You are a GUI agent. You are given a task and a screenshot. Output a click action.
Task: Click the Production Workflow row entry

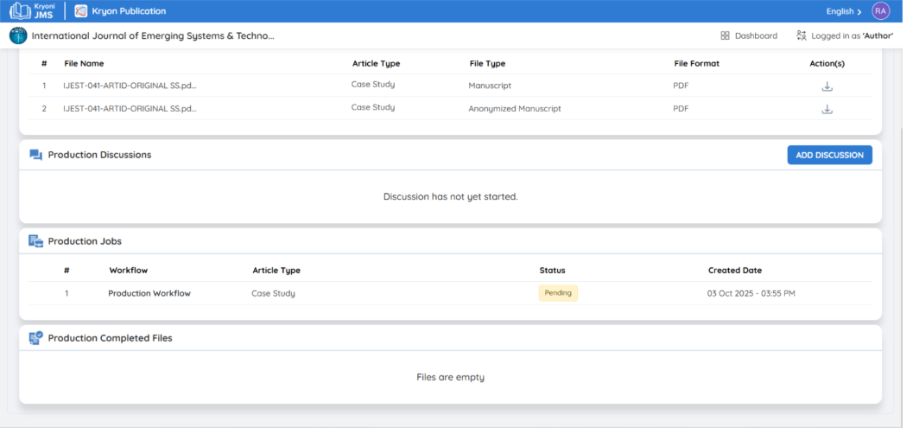click(x=149, y=293)
